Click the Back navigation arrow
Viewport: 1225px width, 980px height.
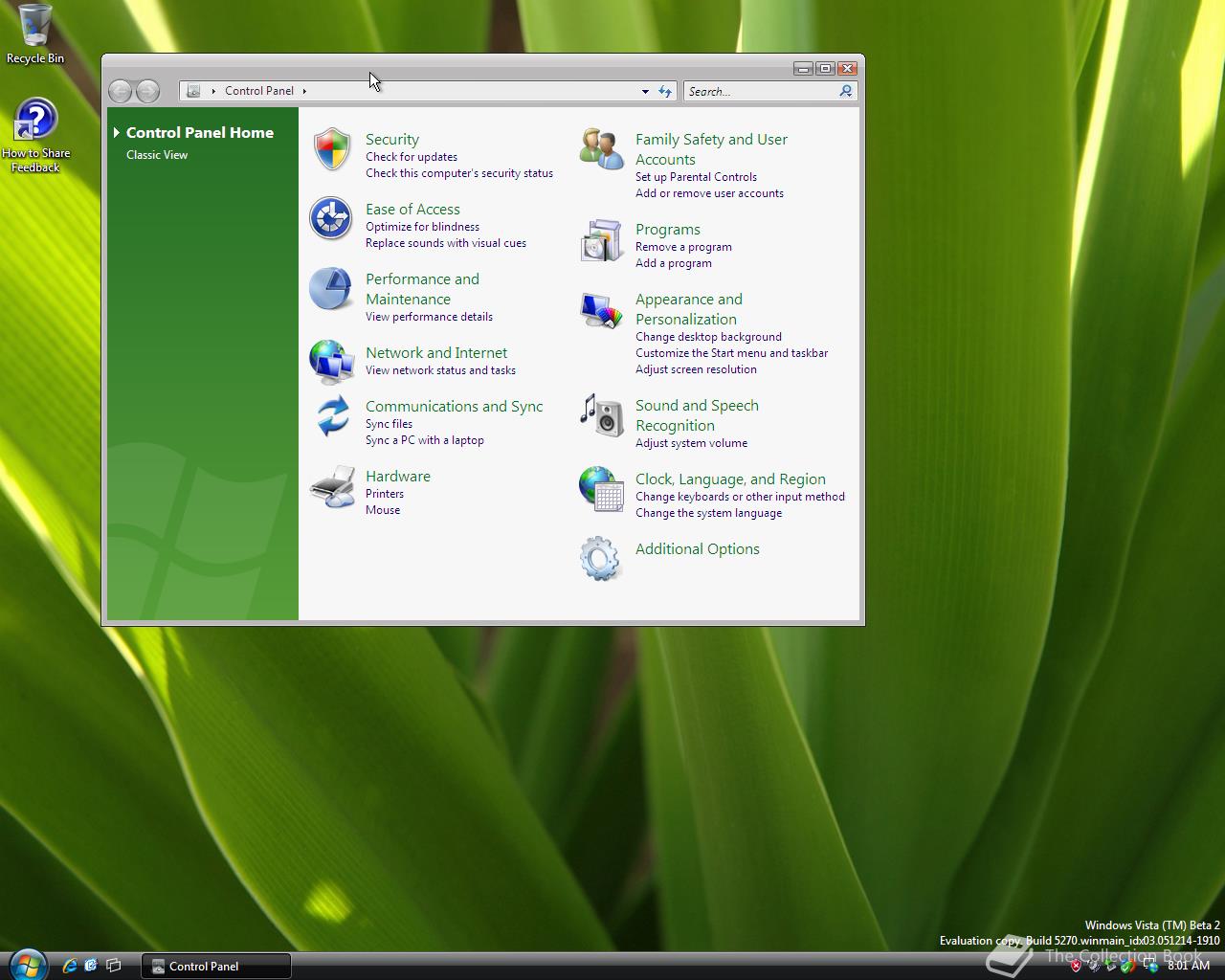pyautogui.click(x=120, y=91)
